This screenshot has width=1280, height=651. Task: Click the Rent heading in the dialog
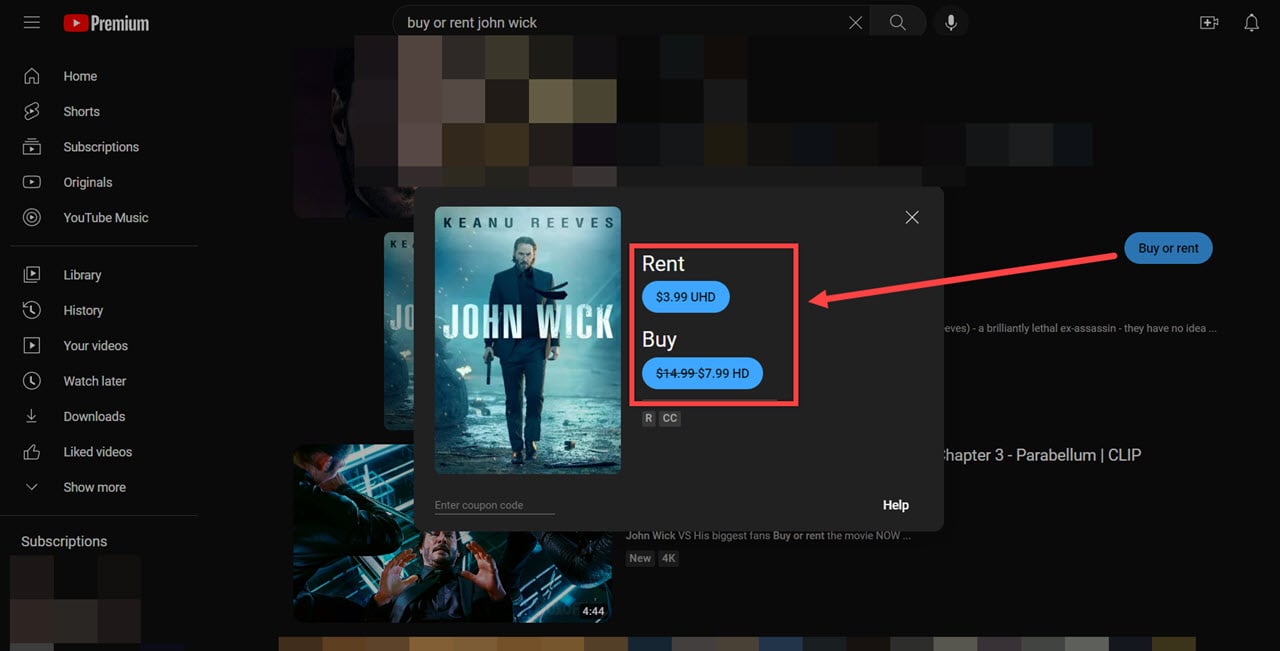click(663, 264)
